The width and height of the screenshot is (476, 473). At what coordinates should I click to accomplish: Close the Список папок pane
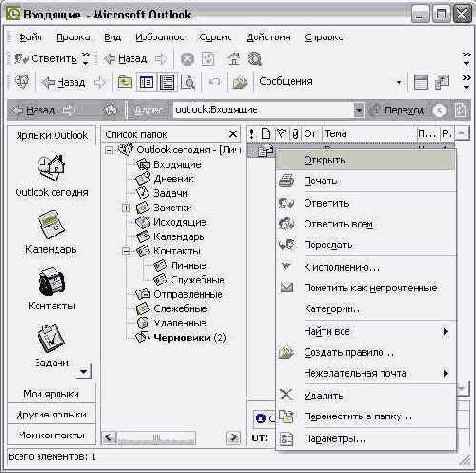(233, 134)
